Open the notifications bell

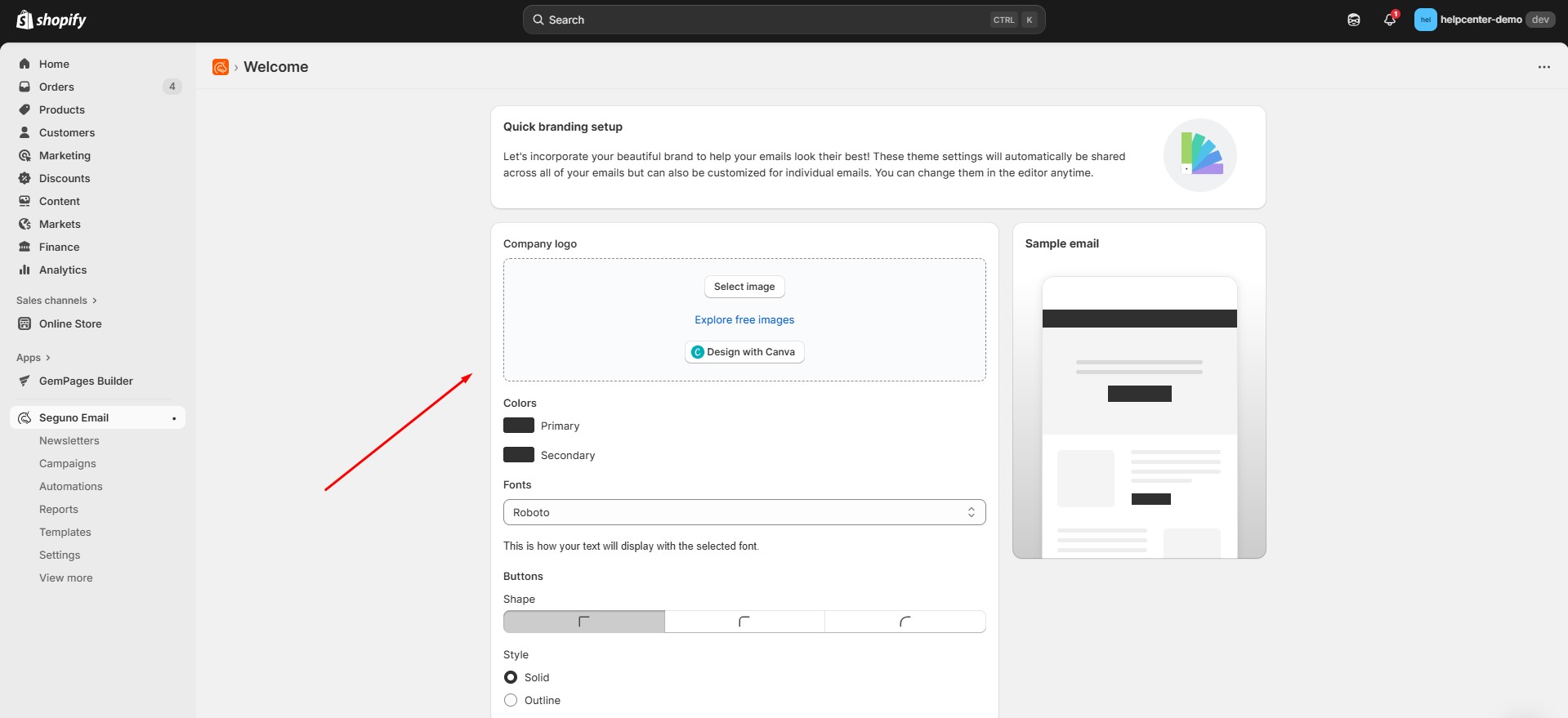pyautogui.click(x=1389, y=20)
